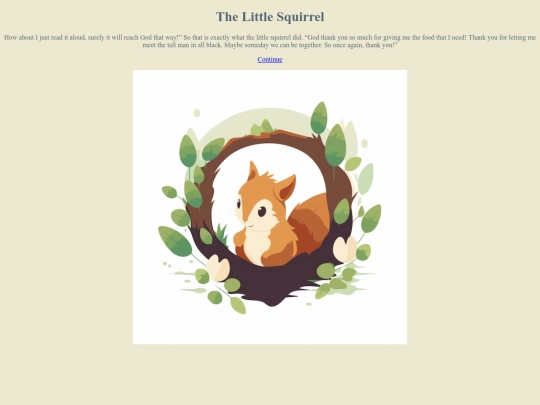The width and height of the screenshot is (540, 405).
Task: Click the green moss tuft atop the wreath
Action: (x=262, y=127)
